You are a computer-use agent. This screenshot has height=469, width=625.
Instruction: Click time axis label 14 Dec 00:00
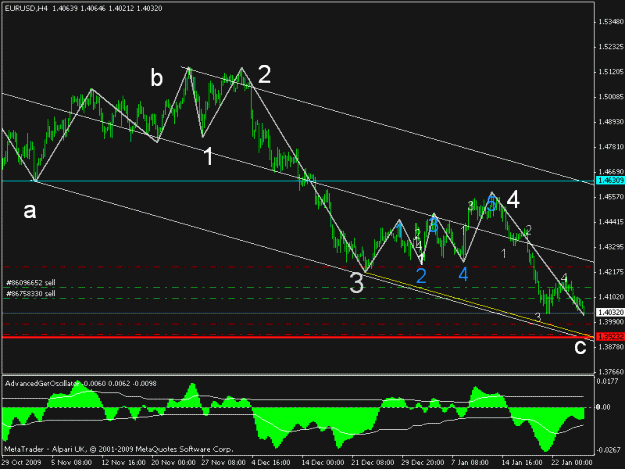[x=322, y=462]
